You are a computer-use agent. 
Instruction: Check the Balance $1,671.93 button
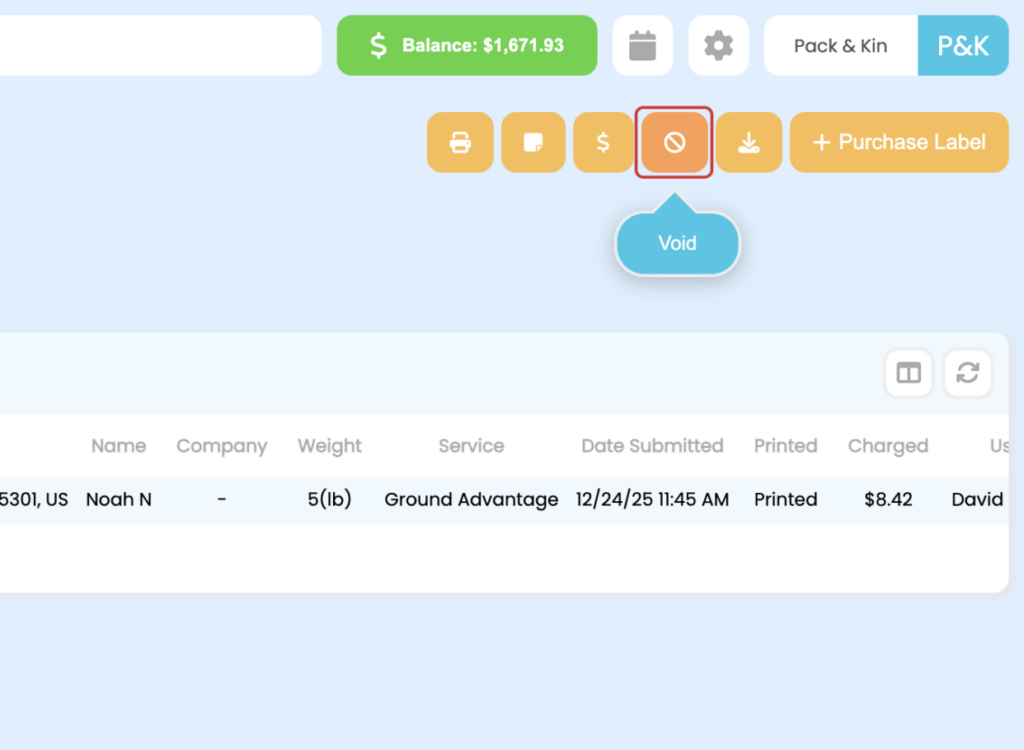pos(466,45)
